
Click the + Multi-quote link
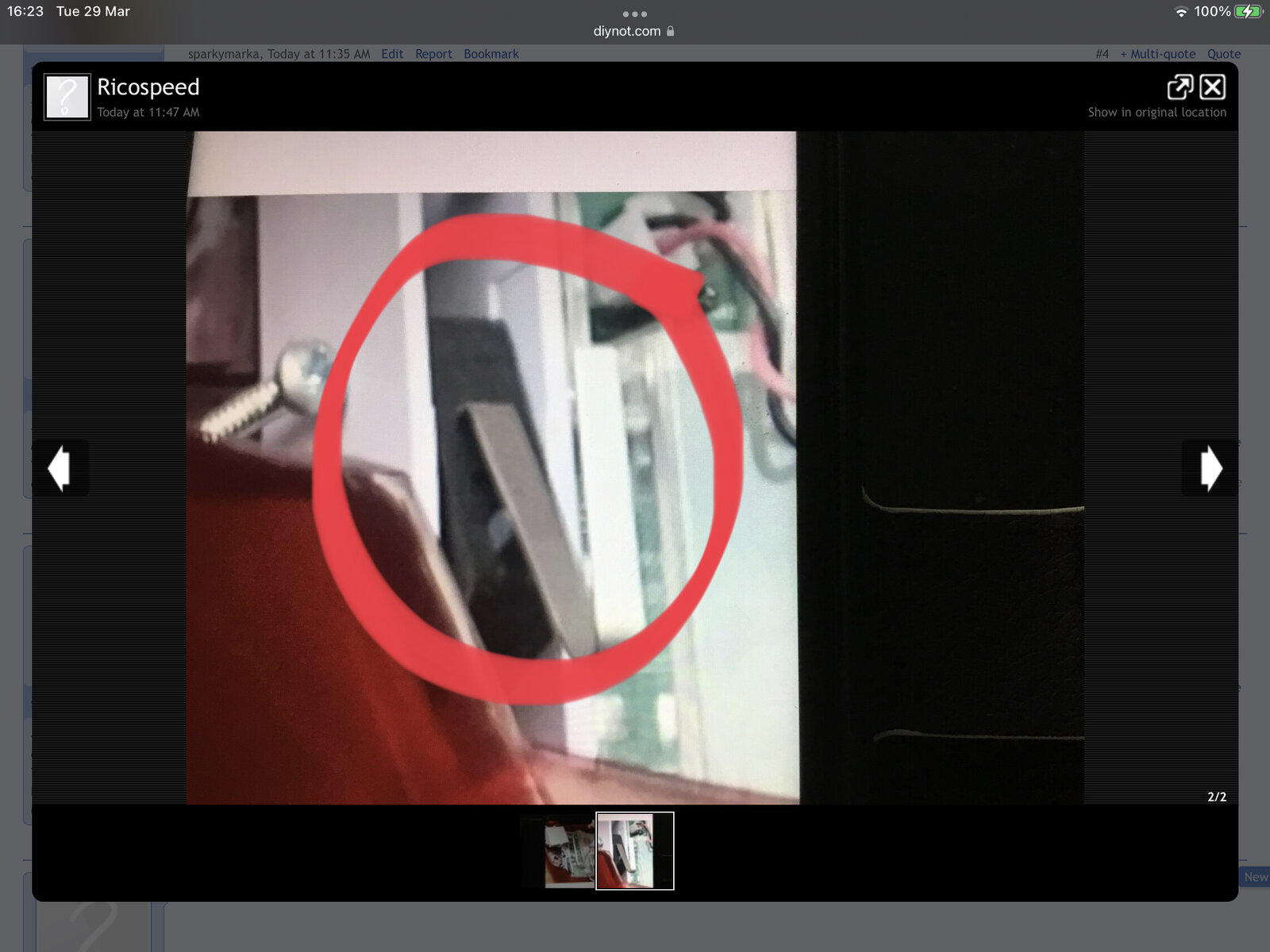[x=1157, y=54]
